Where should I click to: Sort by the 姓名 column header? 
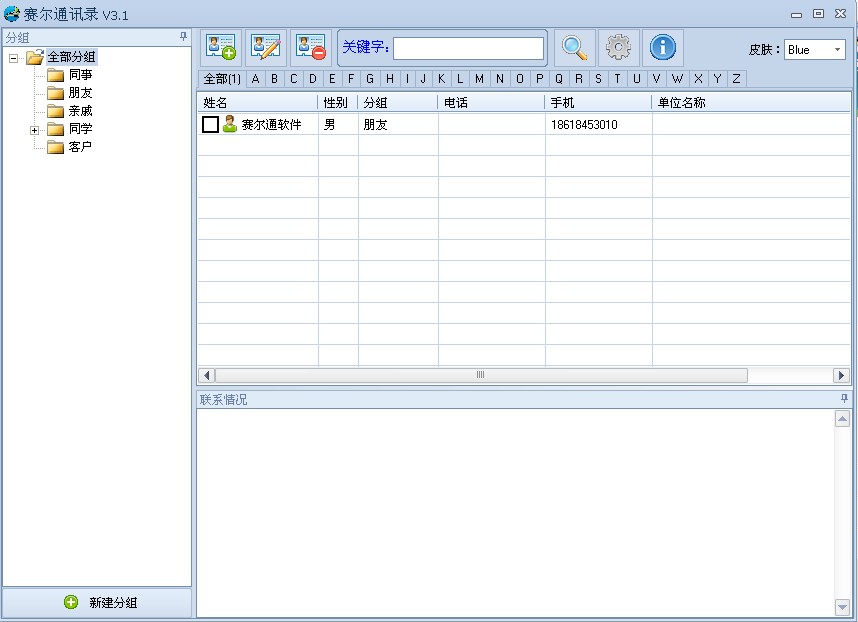[257, 102]
